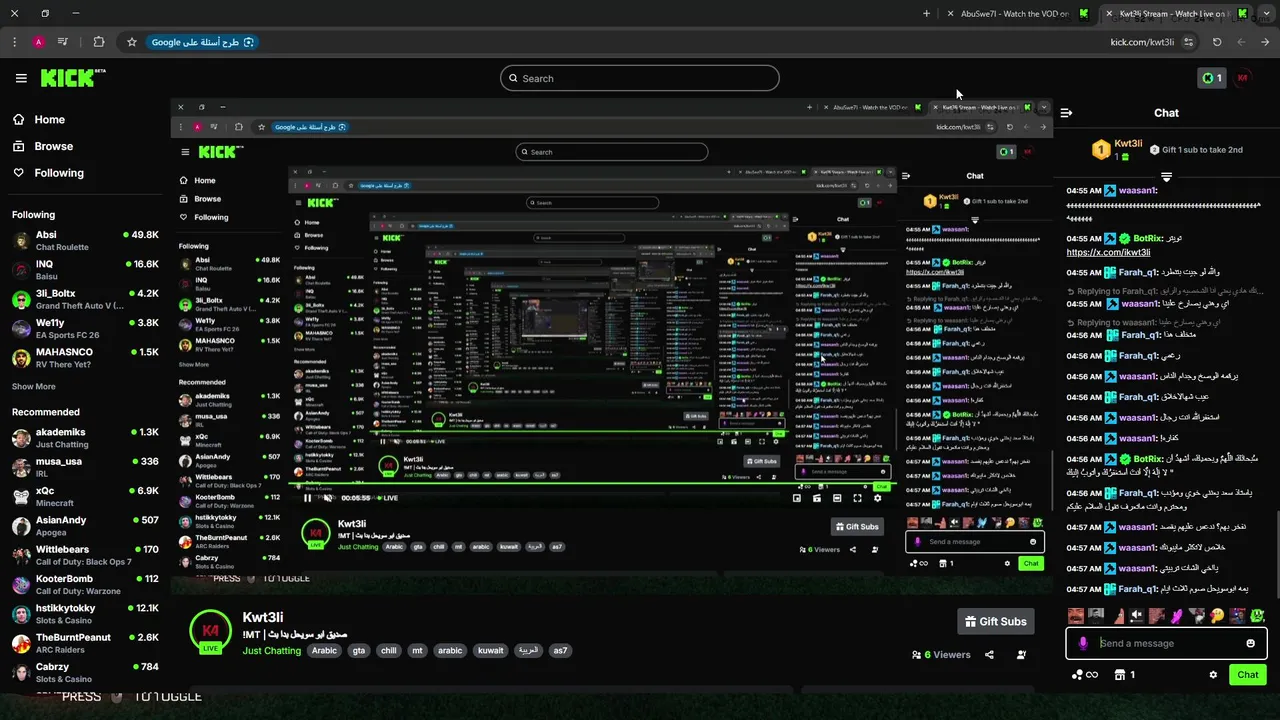
Task: Click the browser extensions puzzle icon
Action: [98, 42]
